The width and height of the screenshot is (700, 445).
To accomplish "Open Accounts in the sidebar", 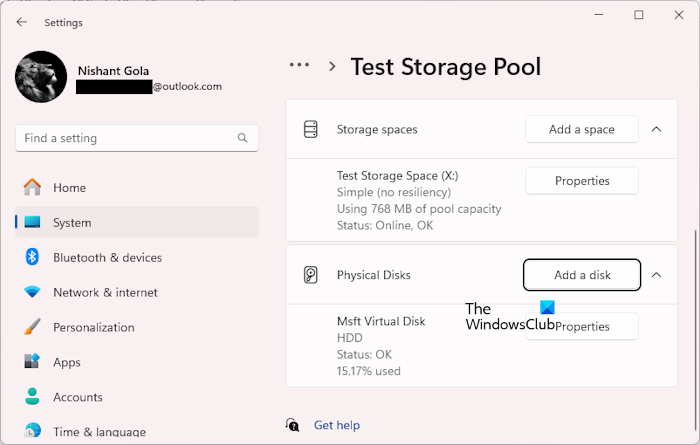I will [x=78, y=397].
